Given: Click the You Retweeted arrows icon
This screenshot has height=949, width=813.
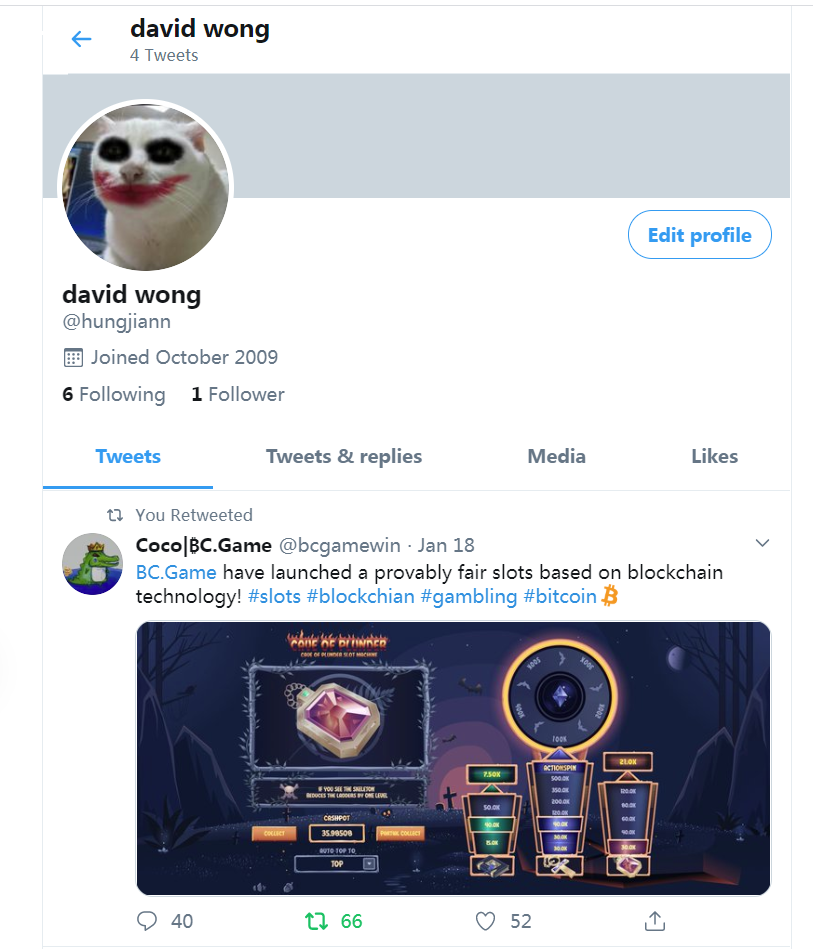Looking at the screenshot, I should [115, 515].
